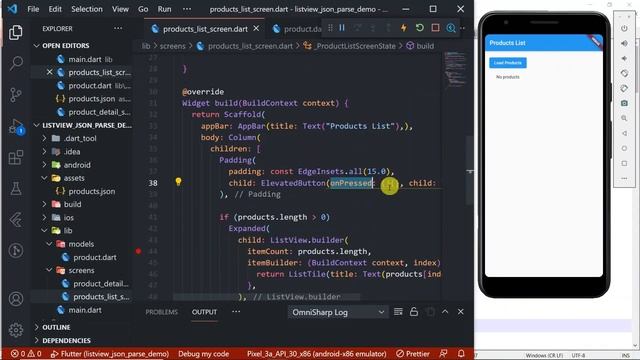Open the Testing flask view
640x360 pixels.
pyautogui.click(x=16, y=189)
